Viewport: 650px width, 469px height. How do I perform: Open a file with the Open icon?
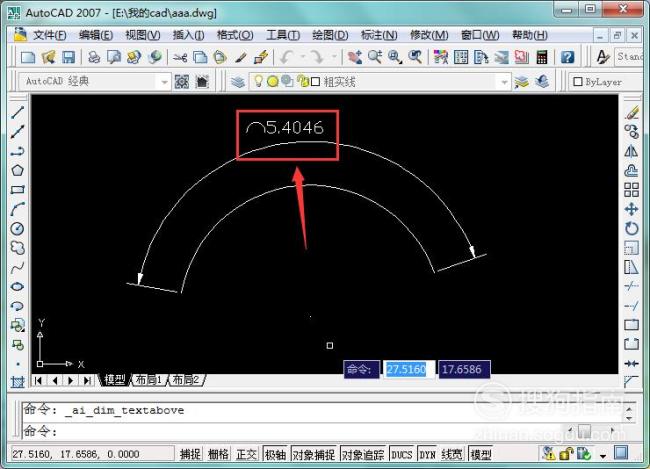coord(49,57)
